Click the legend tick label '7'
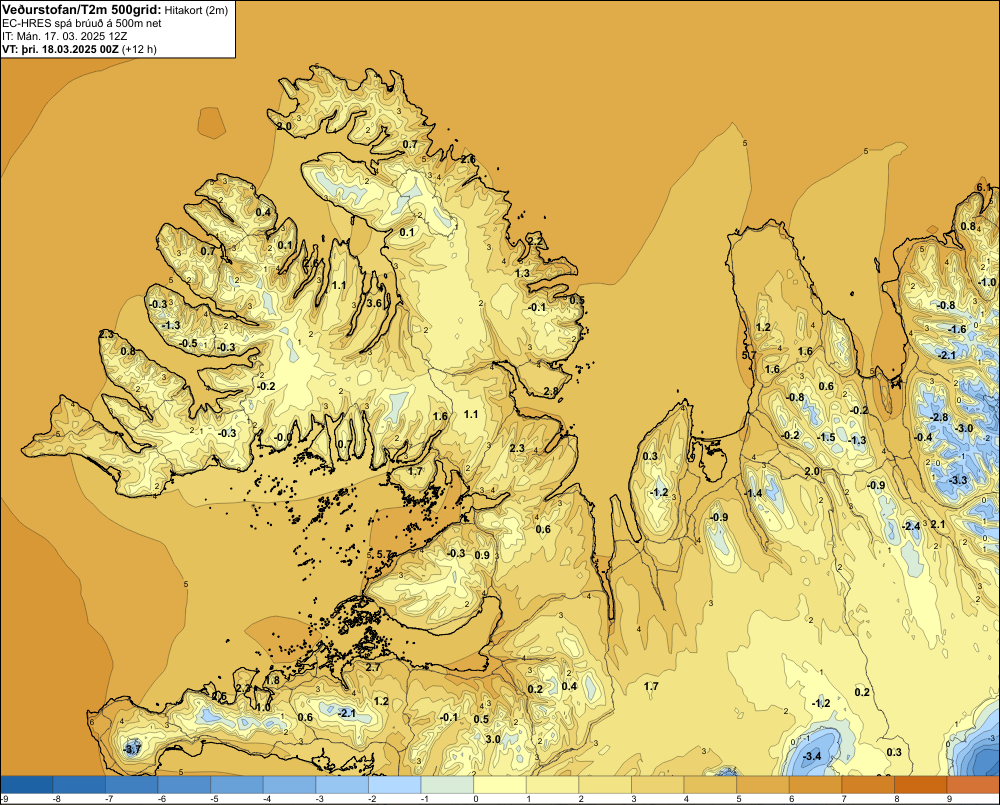The image size is (1000, 805). click(844, 799)
